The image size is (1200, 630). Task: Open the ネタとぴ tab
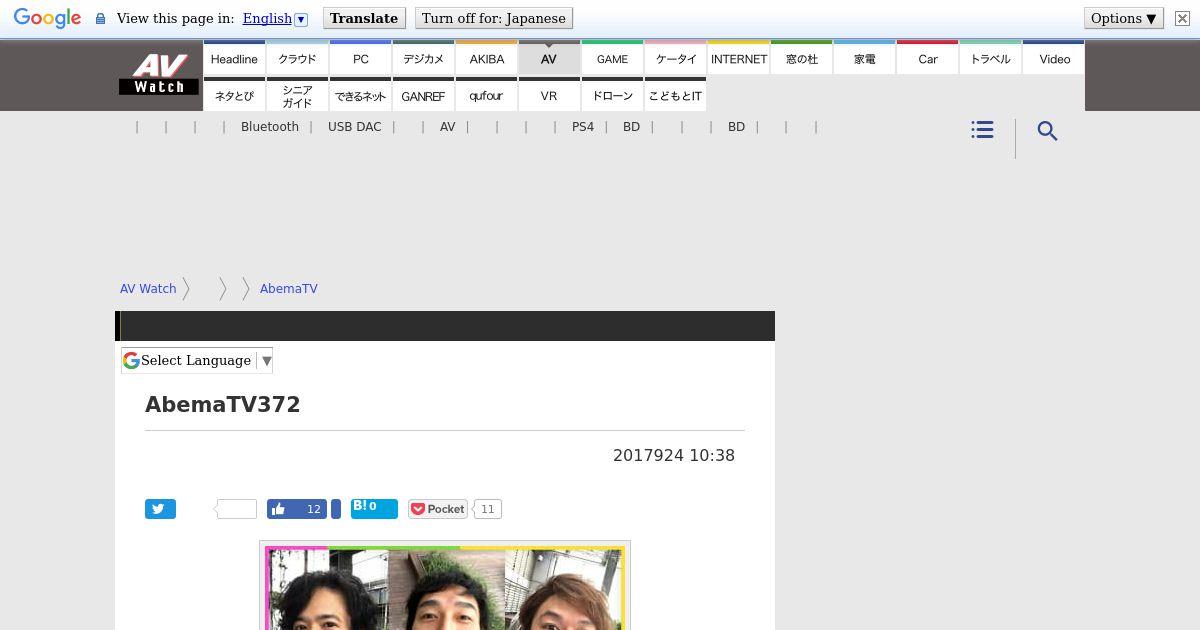pyautogui.click(x=234, y=96)
